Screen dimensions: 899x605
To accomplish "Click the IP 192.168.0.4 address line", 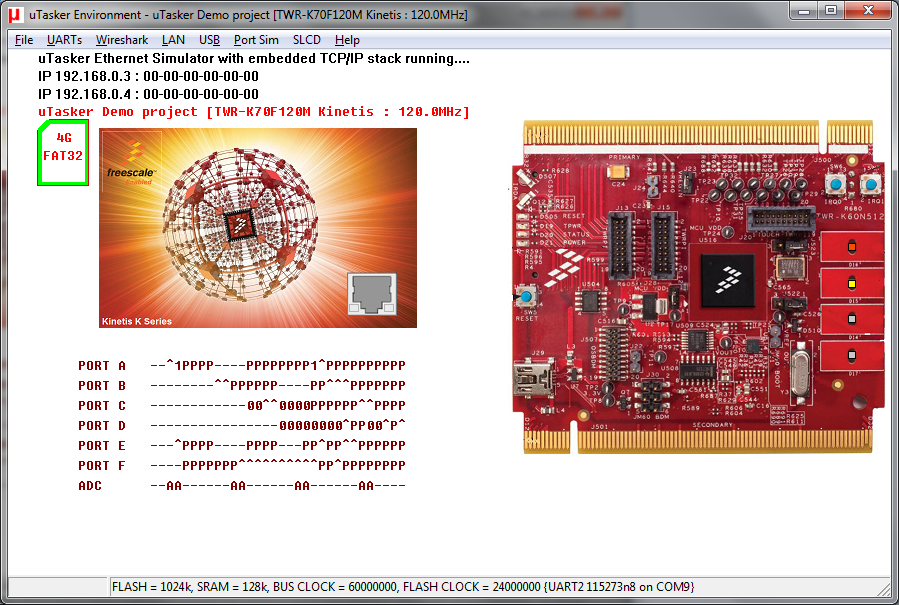I will pyautogui.click(x=148, y=94).
